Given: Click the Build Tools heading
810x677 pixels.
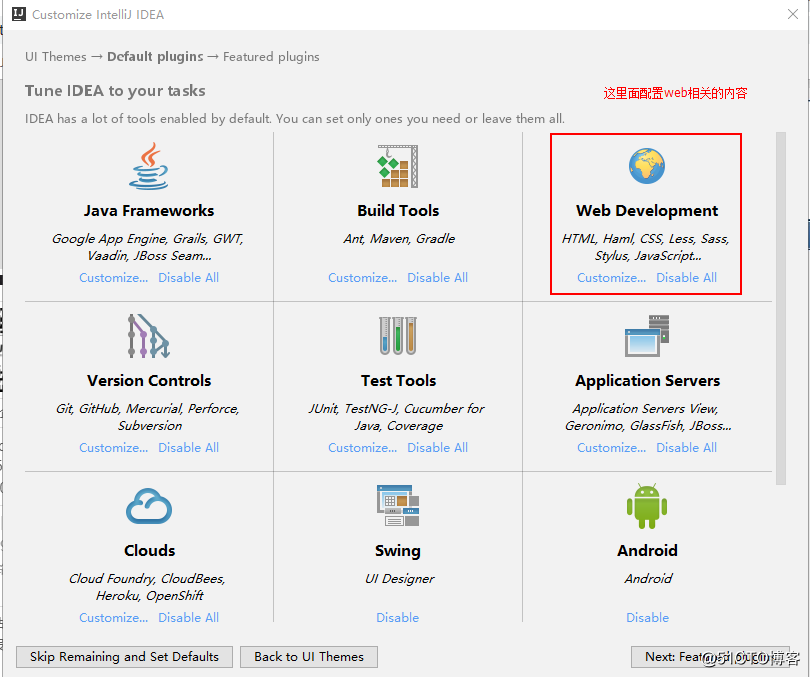Looking at the screenshot, I should [x=398, y=211].
